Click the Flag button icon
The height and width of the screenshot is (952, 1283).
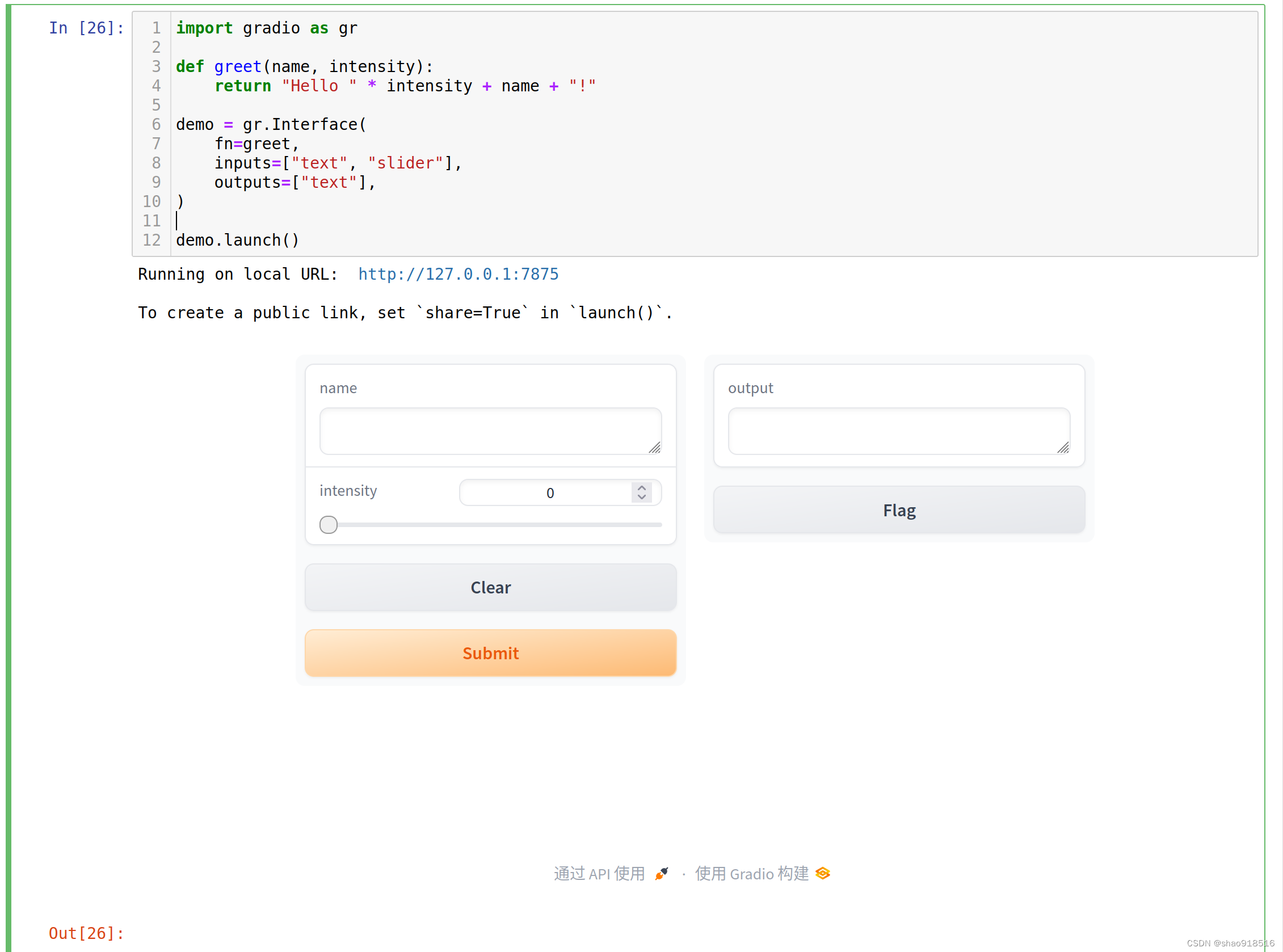[897, 510]
